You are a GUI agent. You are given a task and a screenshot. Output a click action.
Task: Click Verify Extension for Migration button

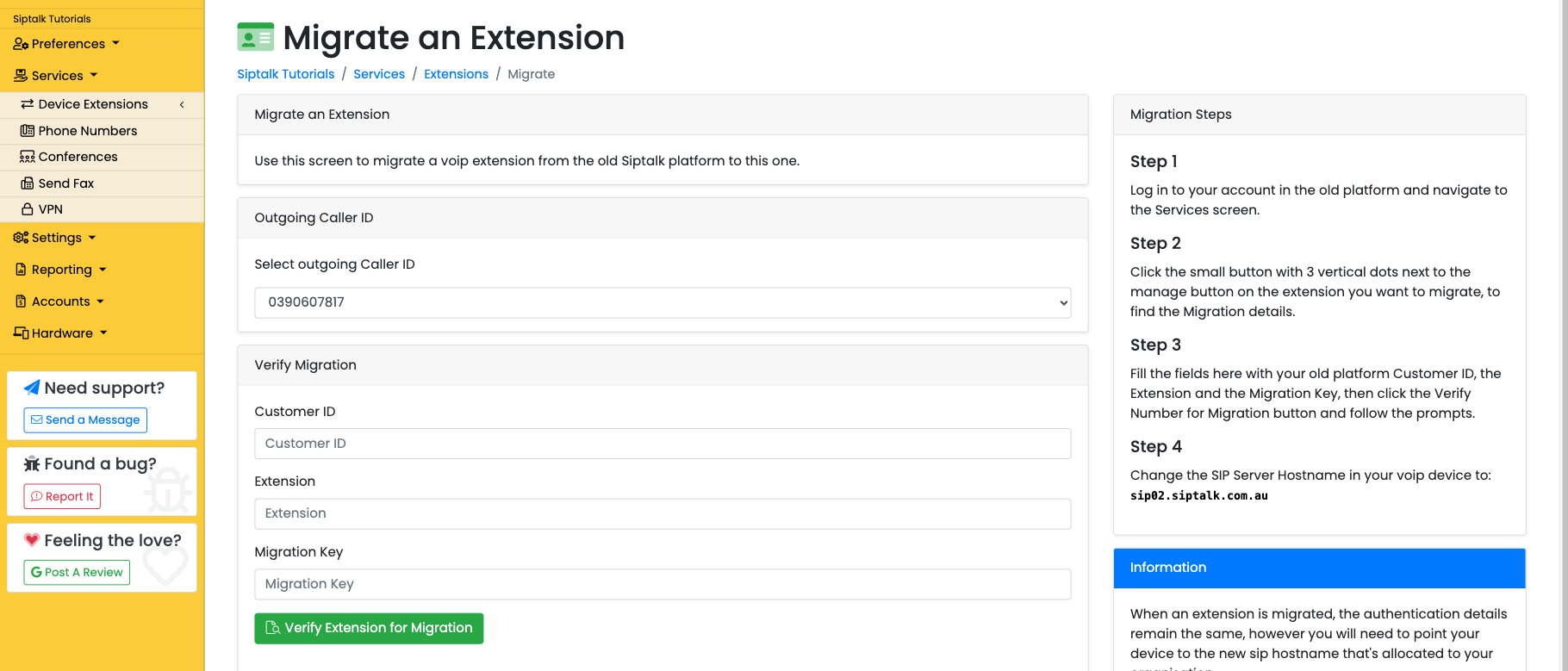pos(369,628)
